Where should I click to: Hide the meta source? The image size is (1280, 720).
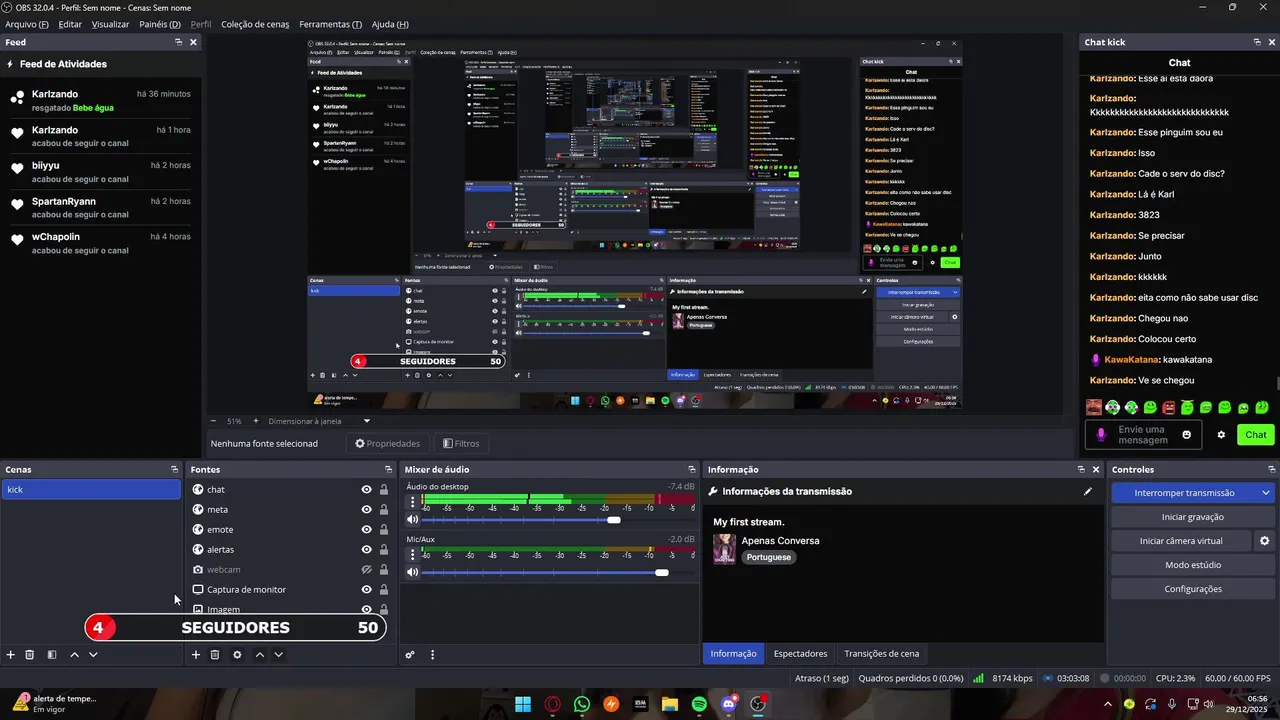[366, 510]
